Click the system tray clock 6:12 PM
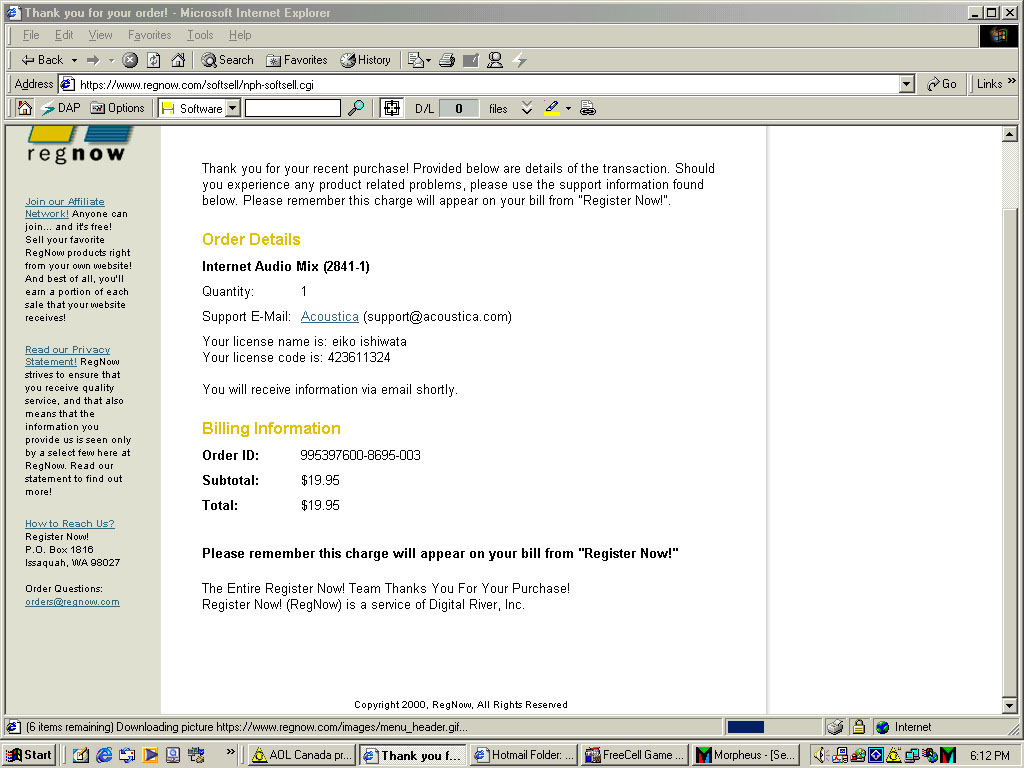This screenshot has height=768, width=1024. (x=989, y=756)
